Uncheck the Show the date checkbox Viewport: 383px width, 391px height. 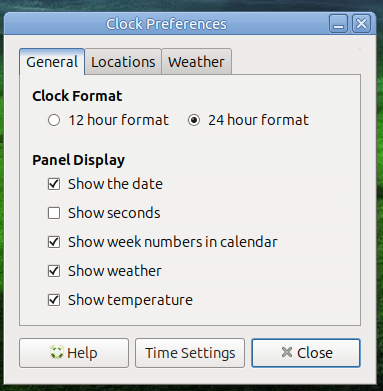(54, 184)
